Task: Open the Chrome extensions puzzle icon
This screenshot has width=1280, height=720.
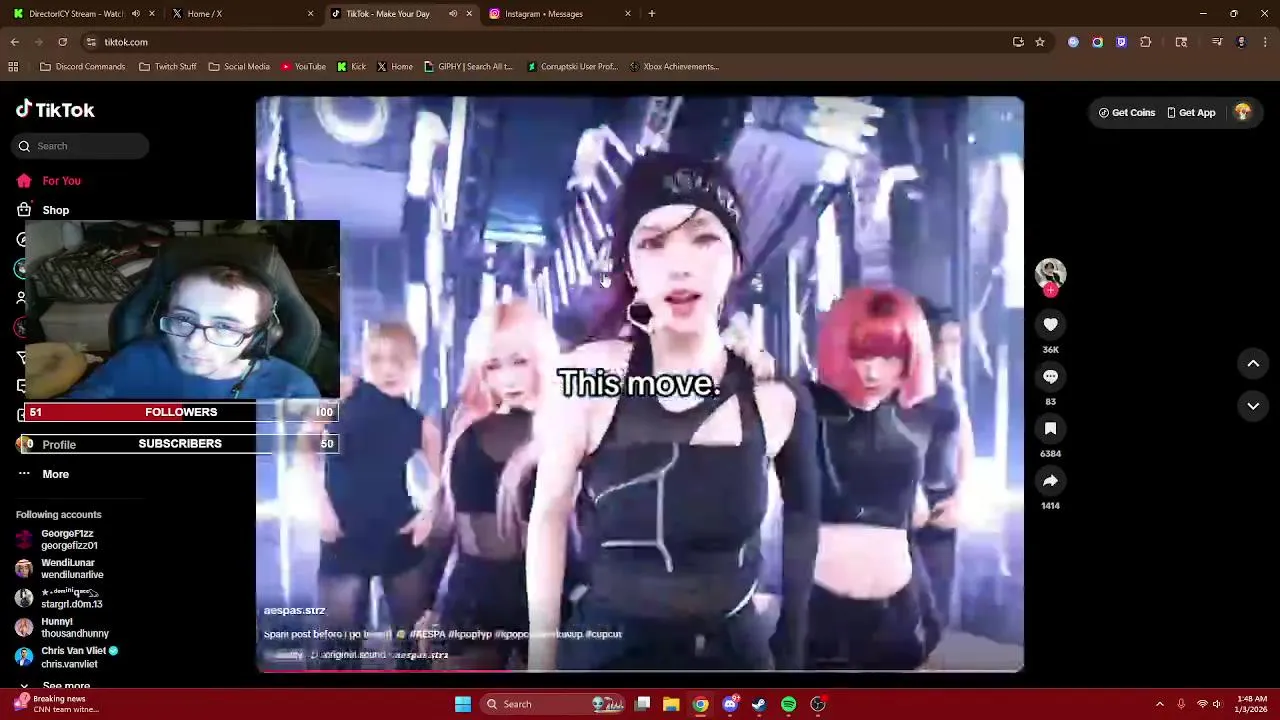Action: pos(1146,42)
